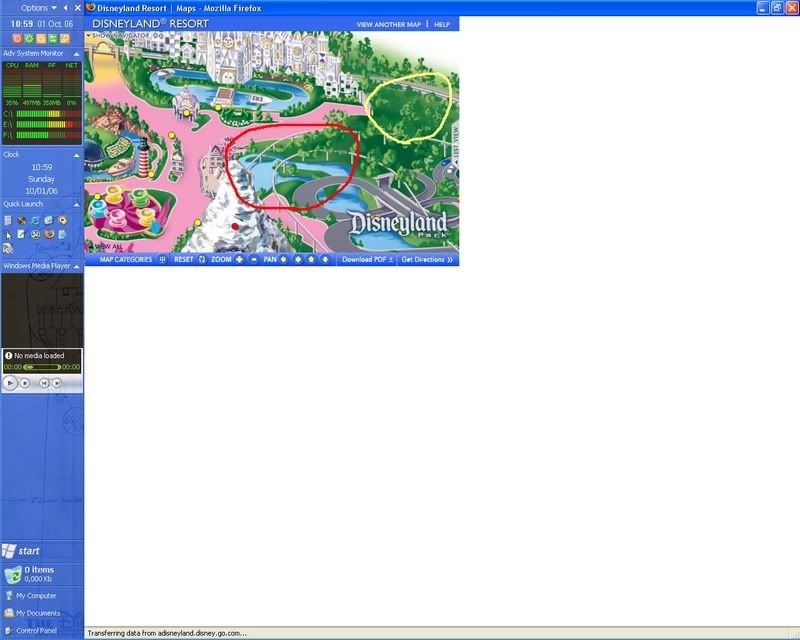Click the '10:59 01 Oct, 06' sidebar time

tap(42, 23)
